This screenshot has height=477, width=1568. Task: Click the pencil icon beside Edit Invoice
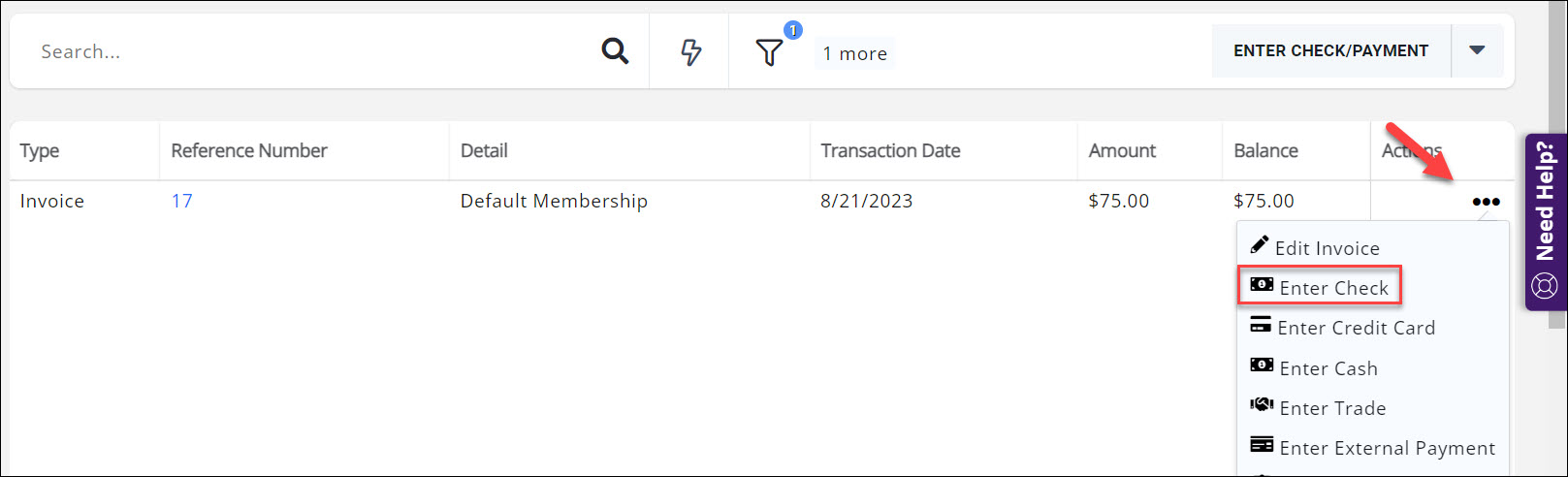pos(1260,245)
